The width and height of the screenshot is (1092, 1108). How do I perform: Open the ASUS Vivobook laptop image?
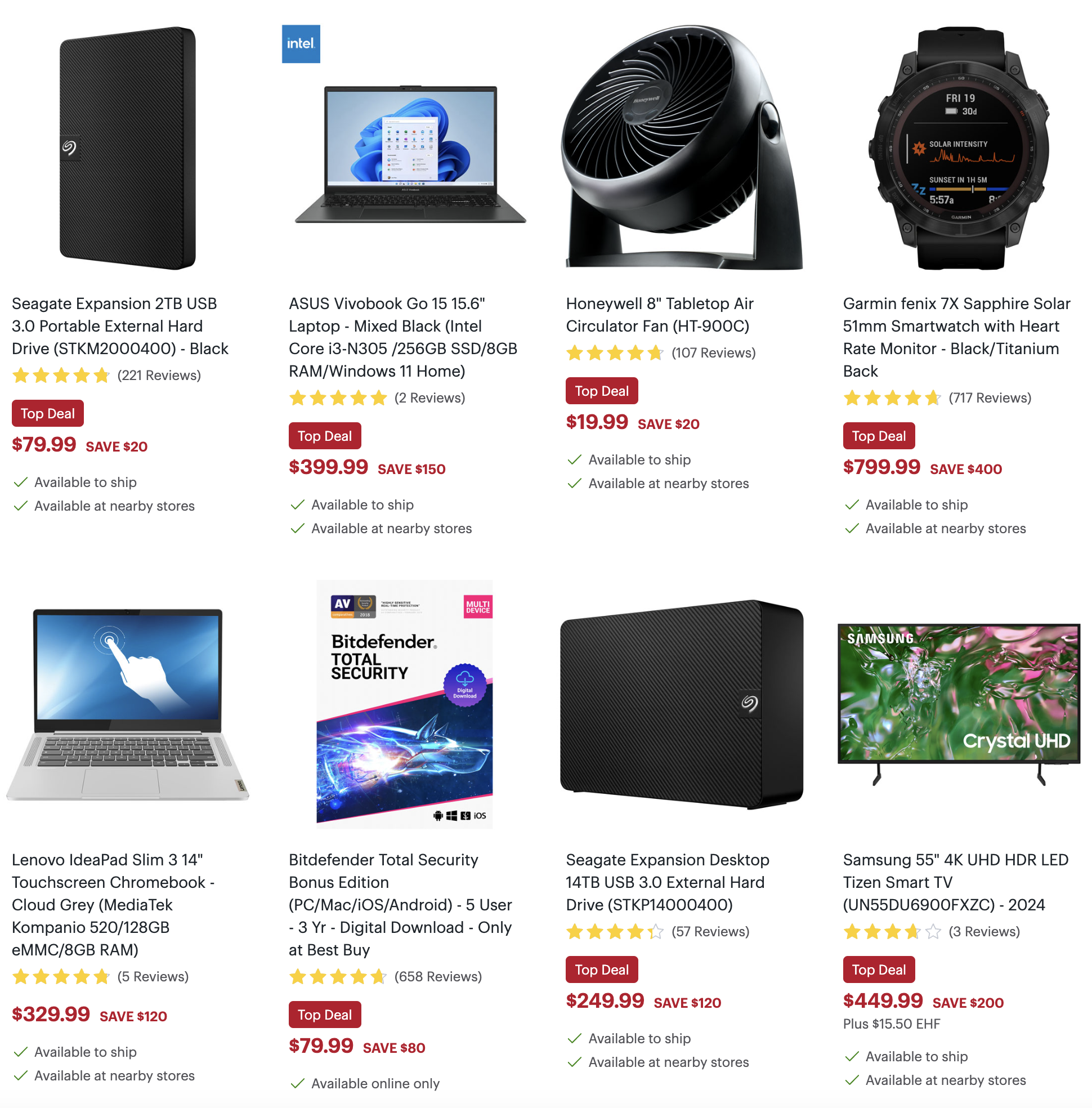(409, 154)
